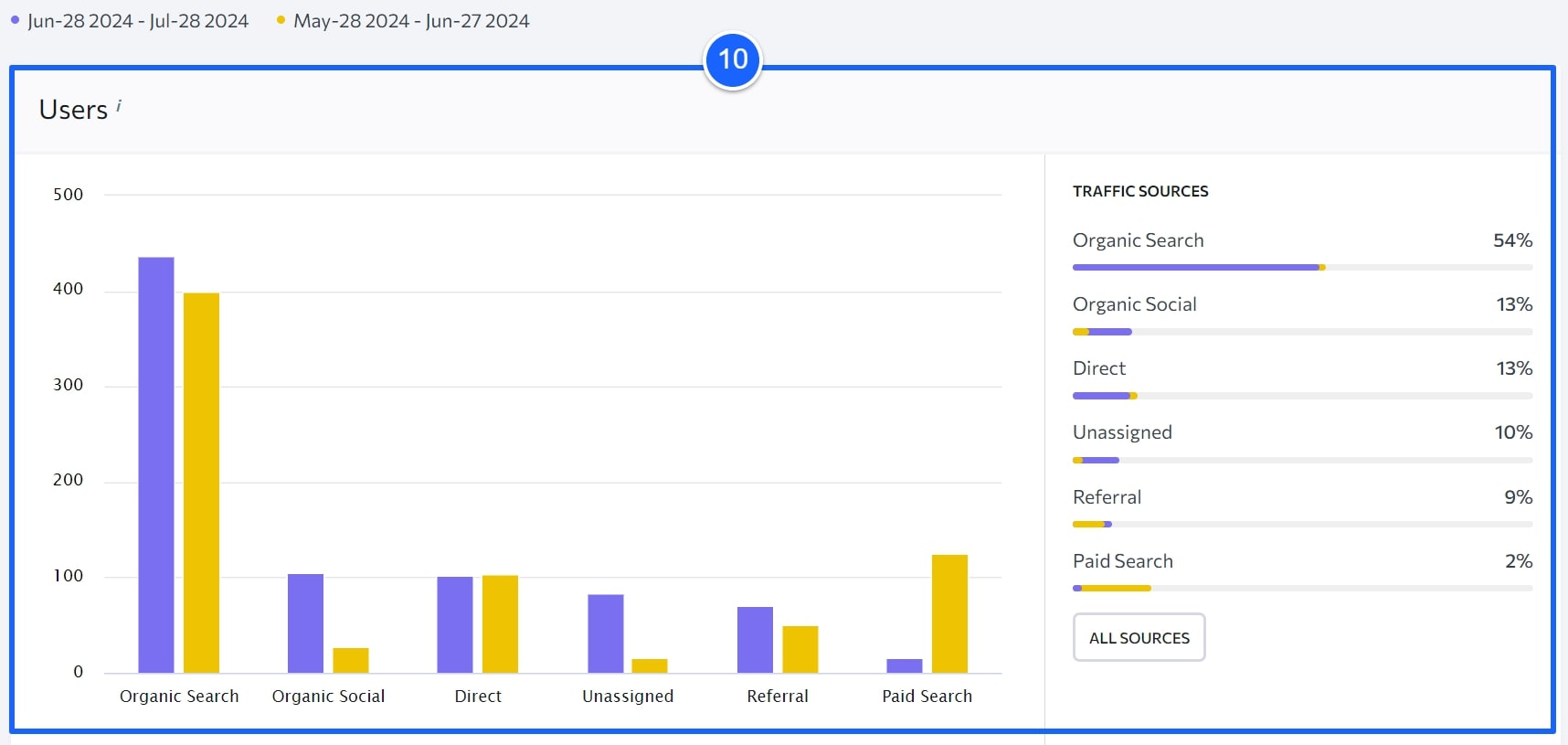This screenshot has height=745, width=1568.
Task: Click the Referral x-axis label
Action: click(778, 697)
